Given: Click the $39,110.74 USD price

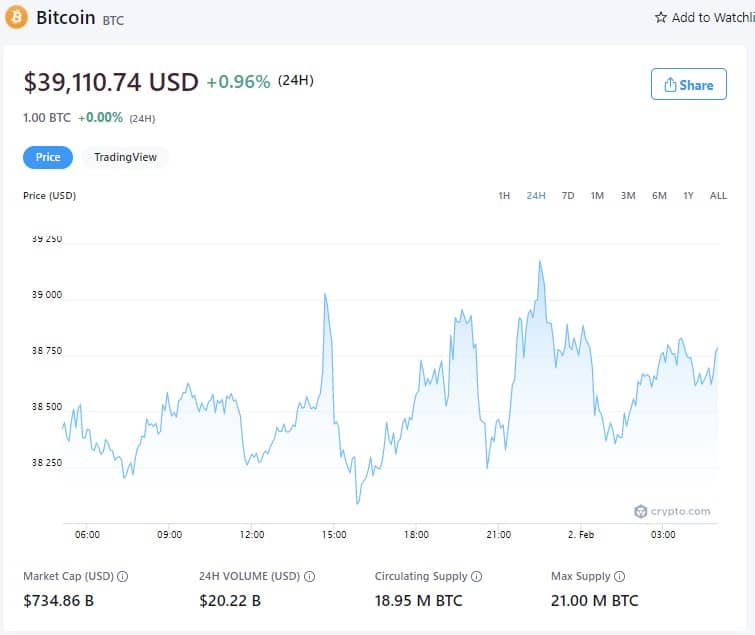Looking at the screenshot, I should click(111, 82).
